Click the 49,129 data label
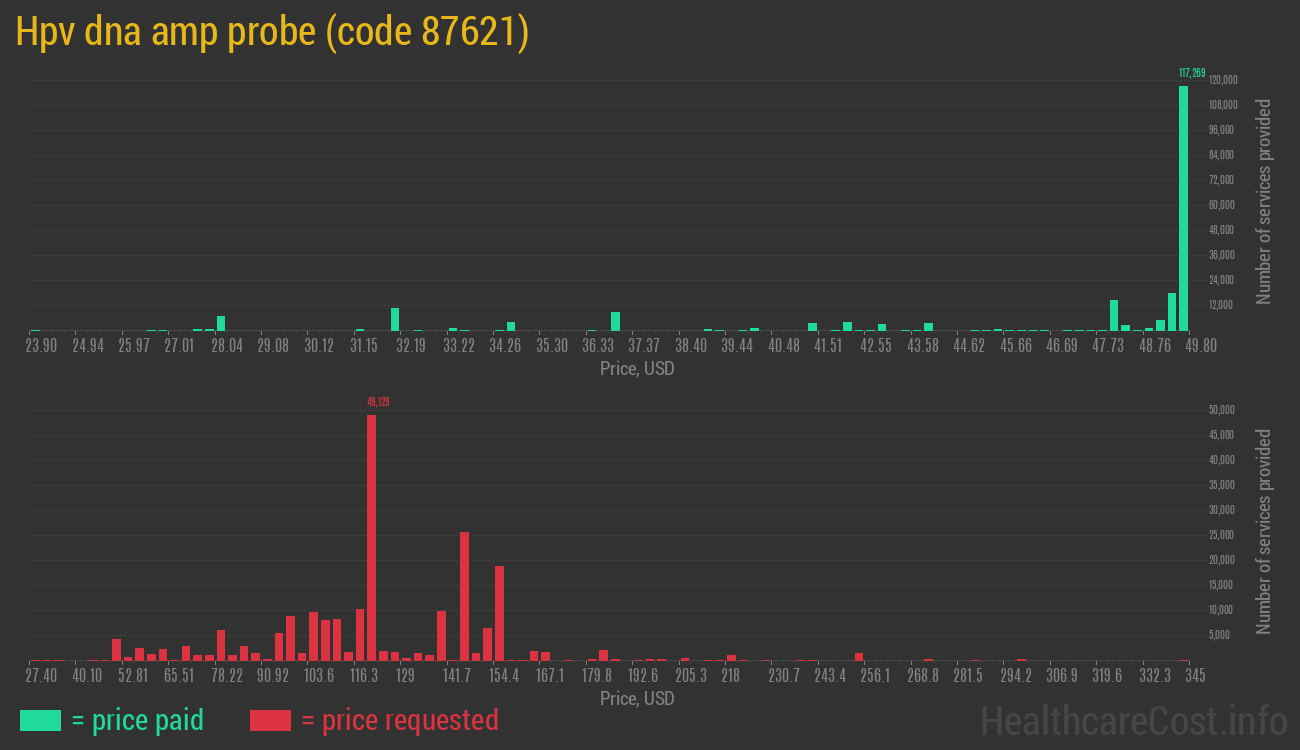1300x750 pixels. (x=378, y=402)
